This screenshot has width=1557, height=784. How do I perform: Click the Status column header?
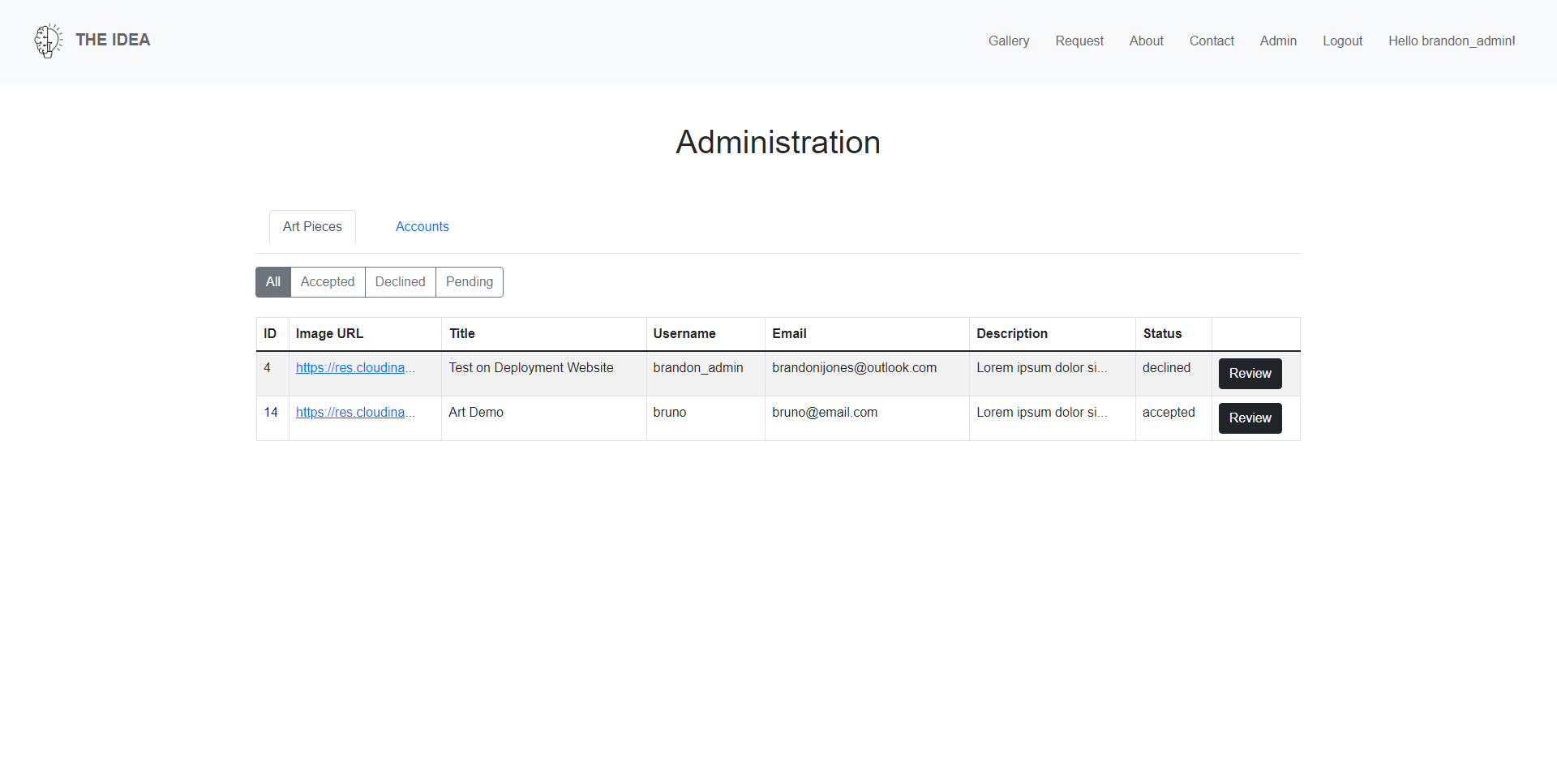(x=1161, y=333)
